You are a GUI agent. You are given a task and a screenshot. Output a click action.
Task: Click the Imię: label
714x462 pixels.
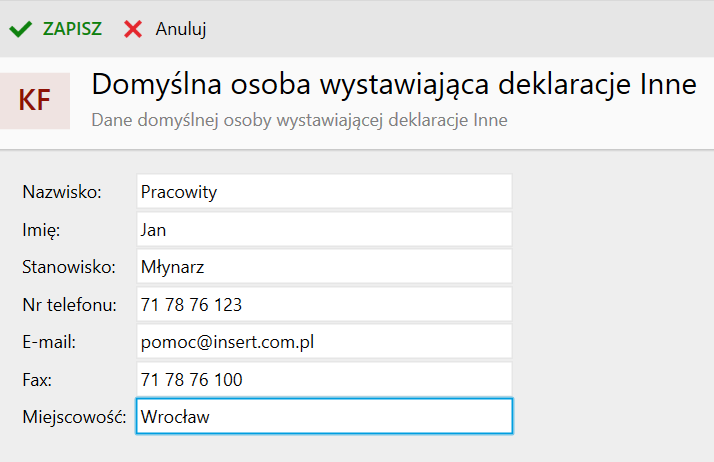point(41,230)
